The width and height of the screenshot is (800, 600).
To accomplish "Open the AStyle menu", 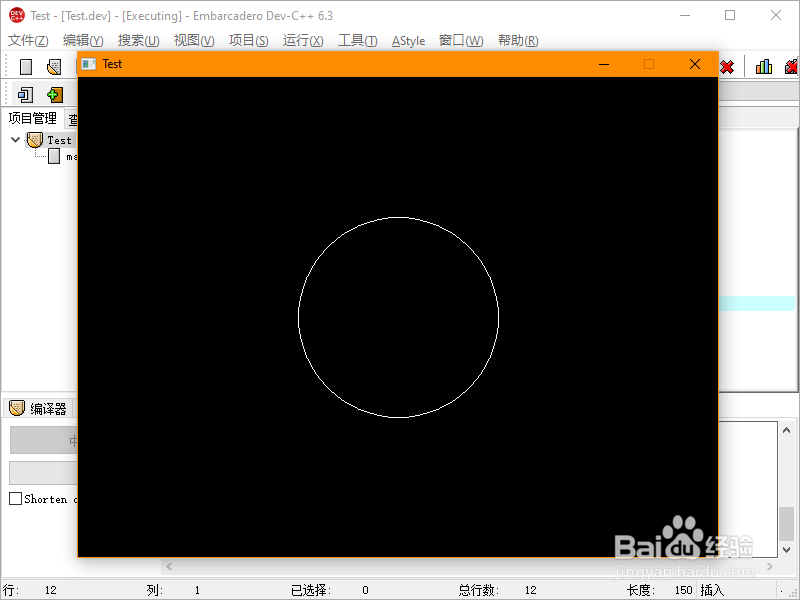I will tap(408, 40).
